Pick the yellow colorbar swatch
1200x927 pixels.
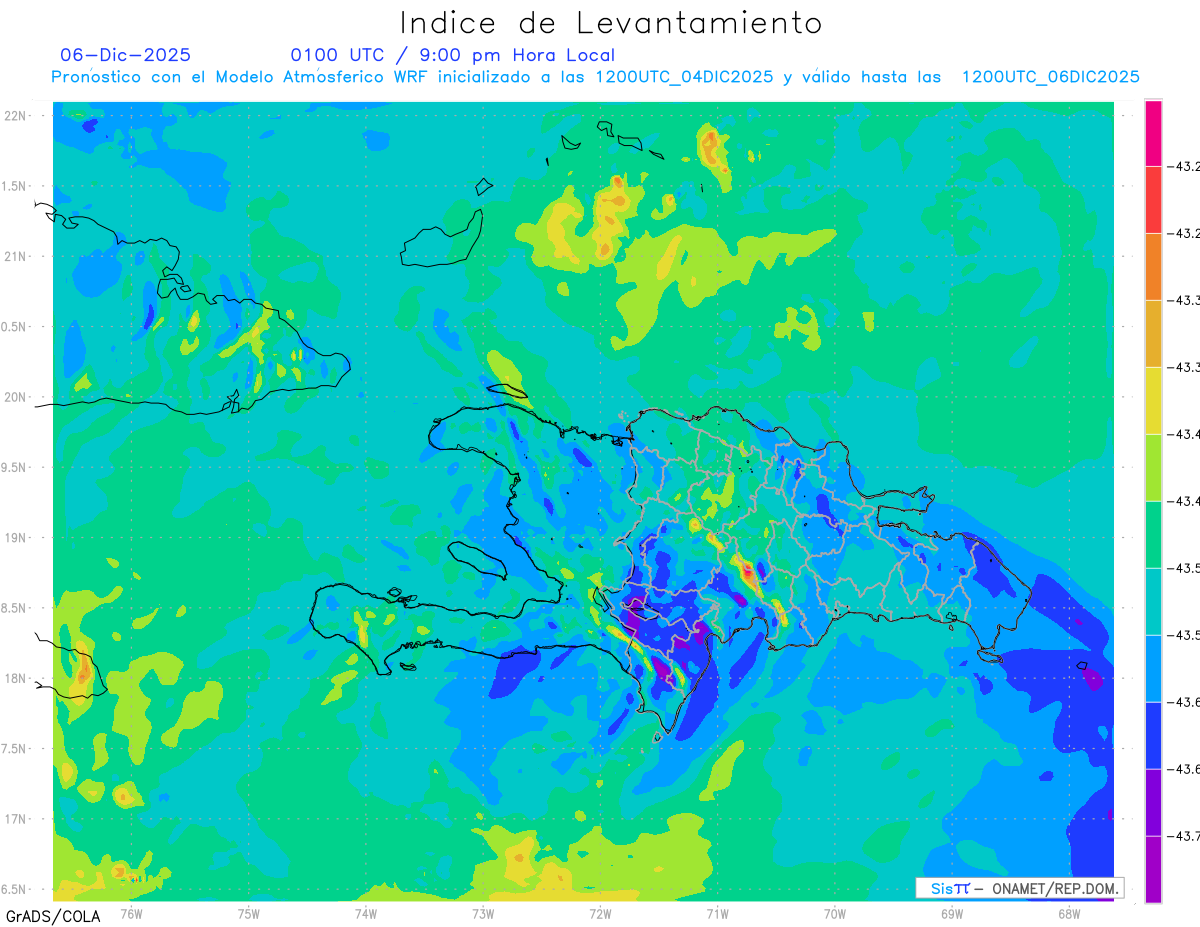tap(1153, 401)
